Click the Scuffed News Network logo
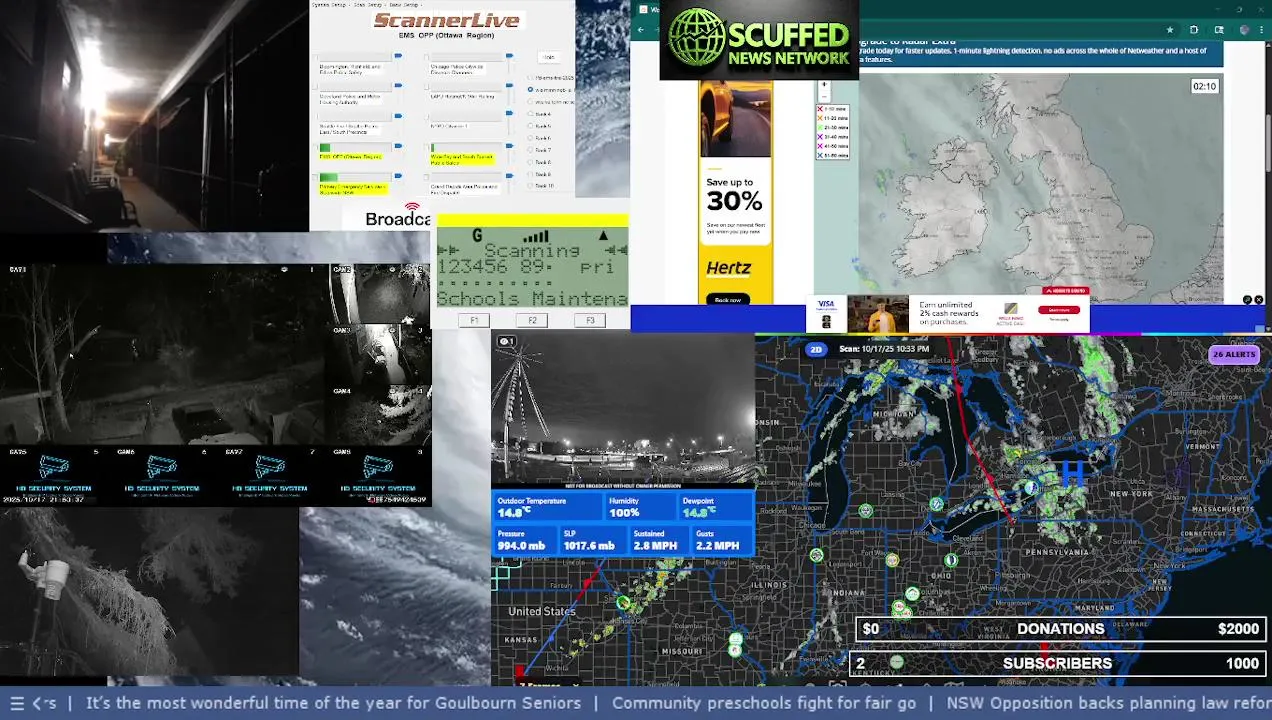The width and height of the screenshot is (1272, 720). [759, 42]
